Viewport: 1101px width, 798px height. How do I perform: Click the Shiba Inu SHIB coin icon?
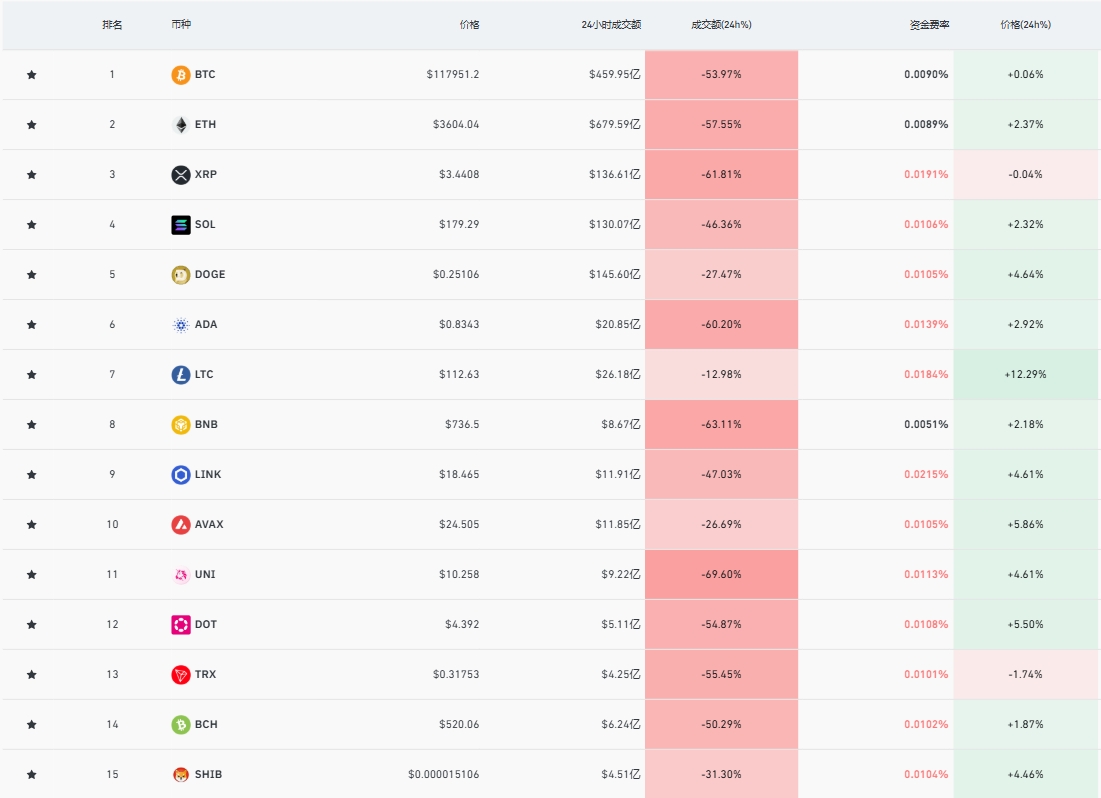point(180,775)
